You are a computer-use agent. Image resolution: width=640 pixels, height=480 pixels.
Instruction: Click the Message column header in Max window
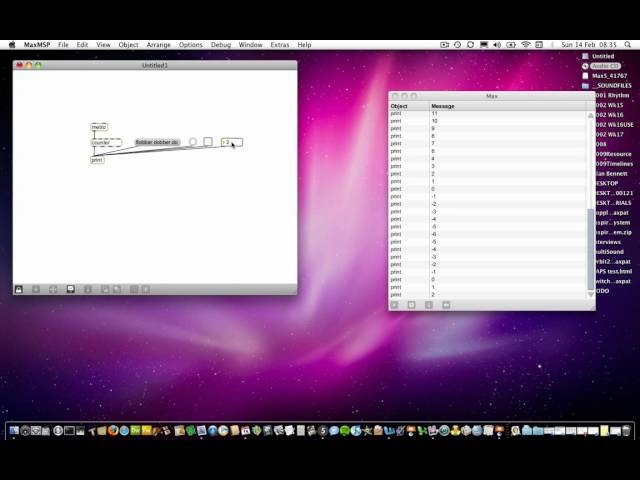(x=509, y=106)
